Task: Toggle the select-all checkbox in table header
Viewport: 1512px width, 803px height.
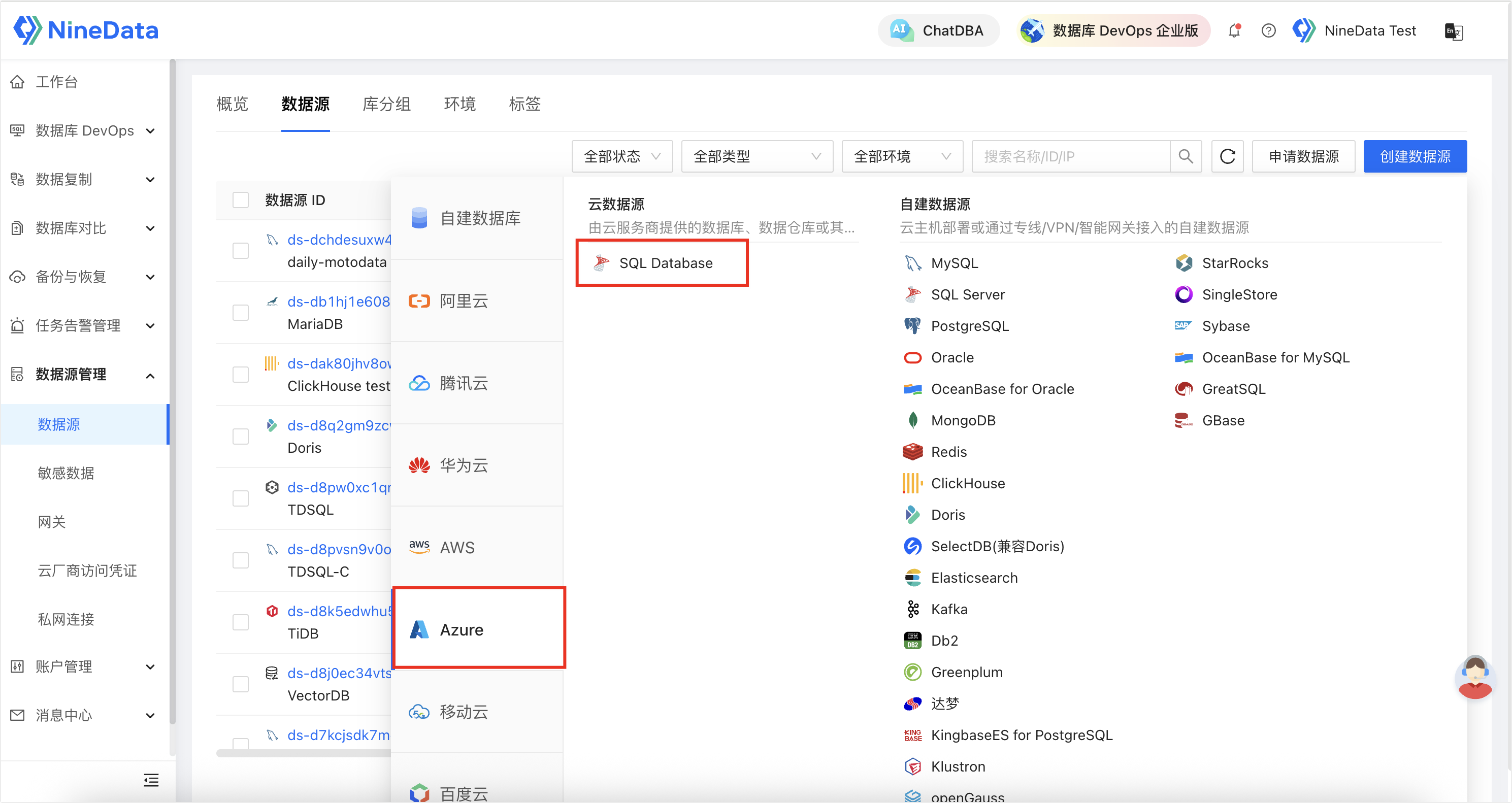Action: point(241,200)
